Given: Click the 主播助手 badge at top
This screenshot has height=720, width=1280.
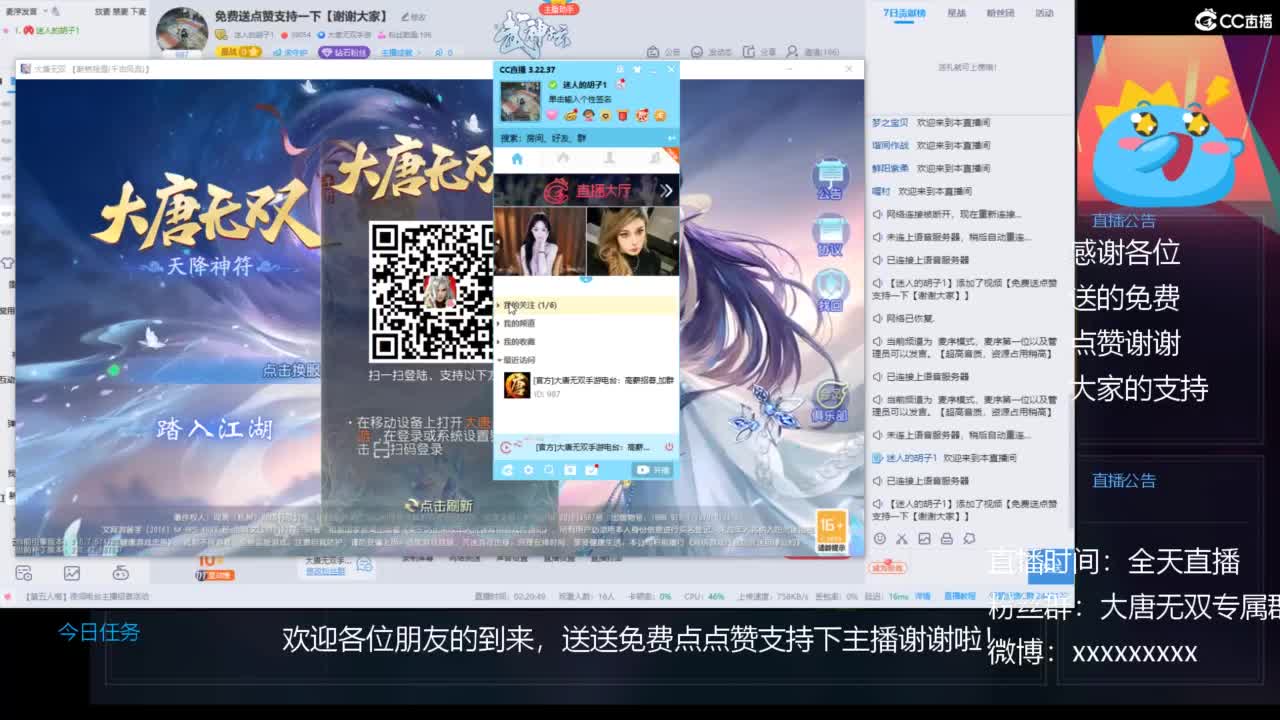Looking at the screenshot, I should point(559,9).
